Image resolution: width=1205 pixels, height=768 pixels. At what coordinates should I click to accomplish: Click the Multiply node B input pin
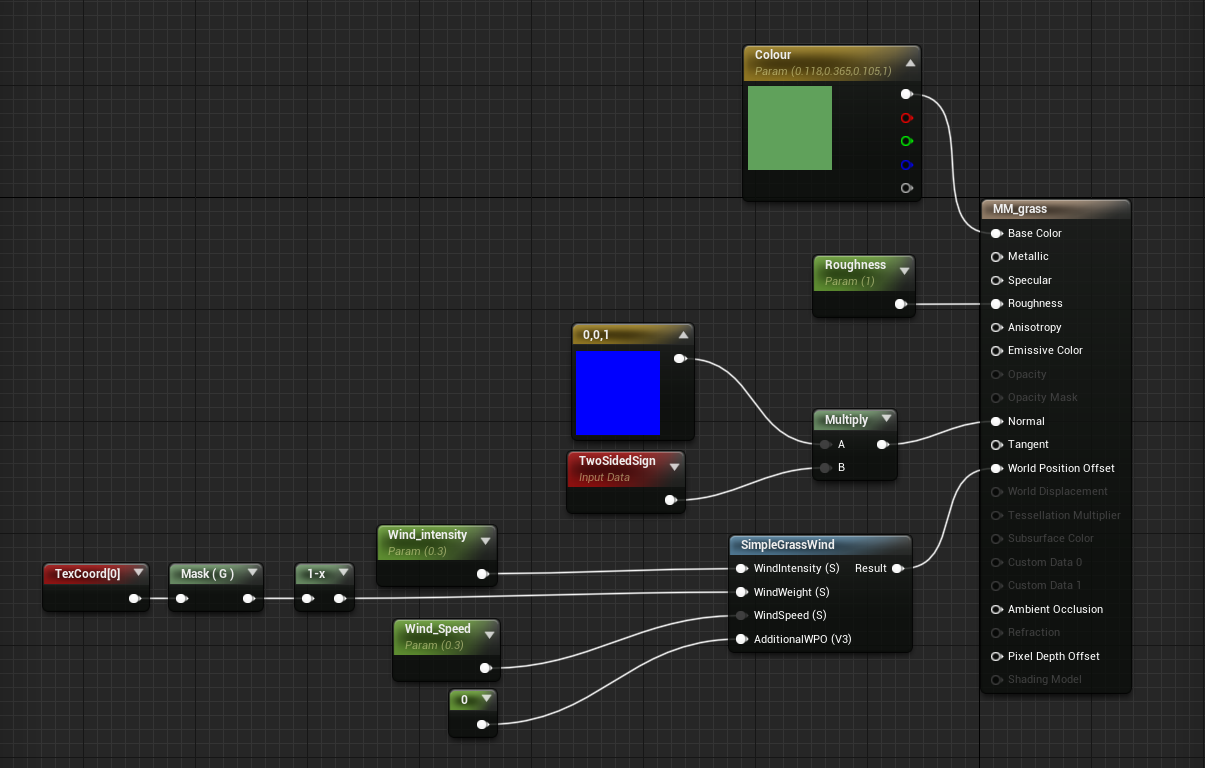[825, 467]
